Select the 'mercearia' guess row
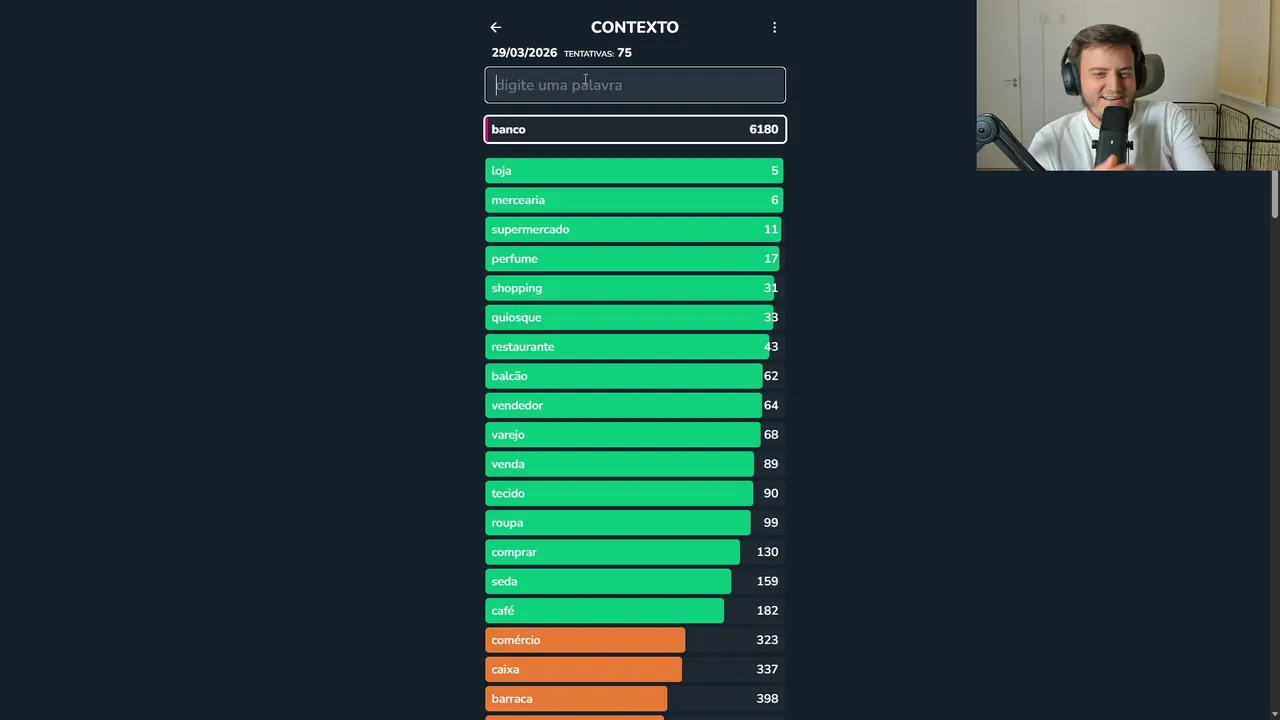This screenshot has height=720, width=1280. pos(635,200)
